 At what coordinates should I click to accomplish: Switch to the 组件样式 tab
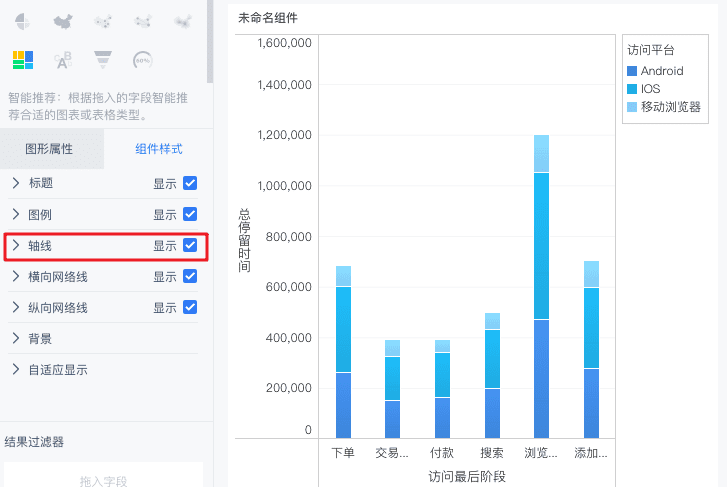coord(159,149)
